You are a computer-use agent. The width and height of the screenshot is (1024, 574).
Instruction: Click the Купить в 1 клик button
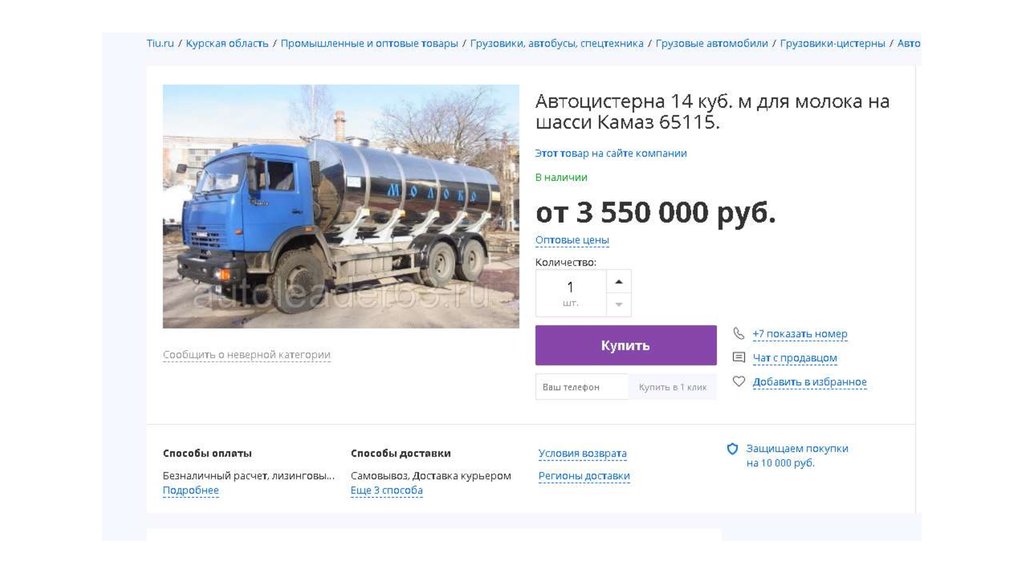[x=673, y=387]
